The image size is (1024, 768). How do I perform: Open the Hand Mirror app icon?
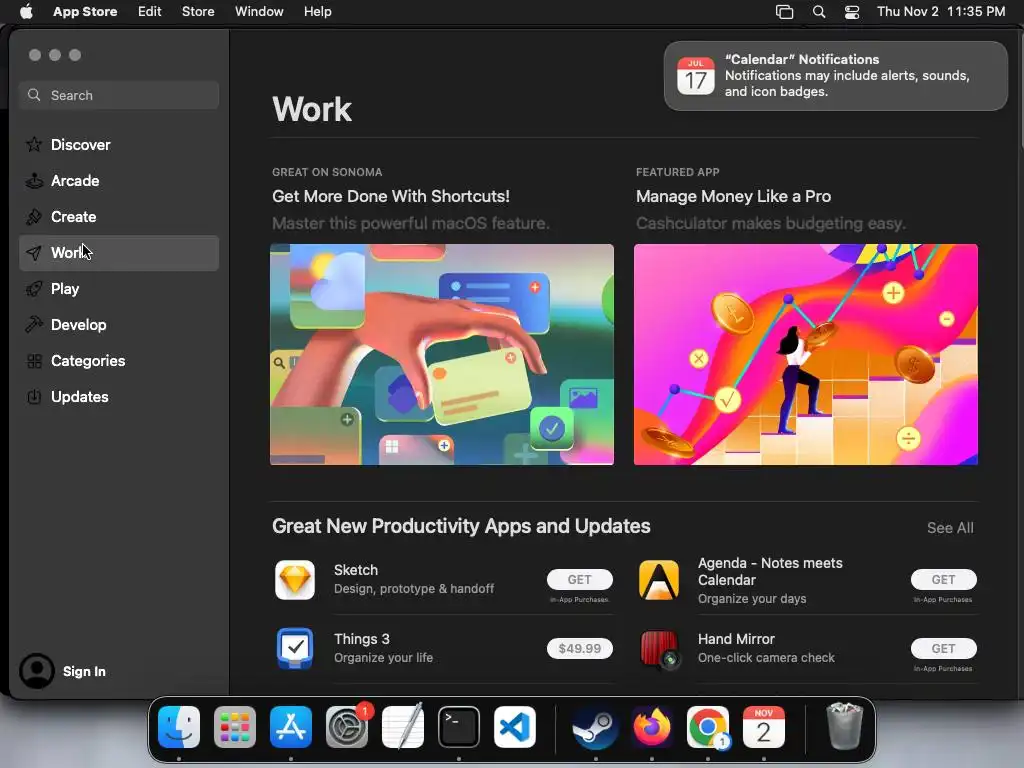(x=658, y=648)
